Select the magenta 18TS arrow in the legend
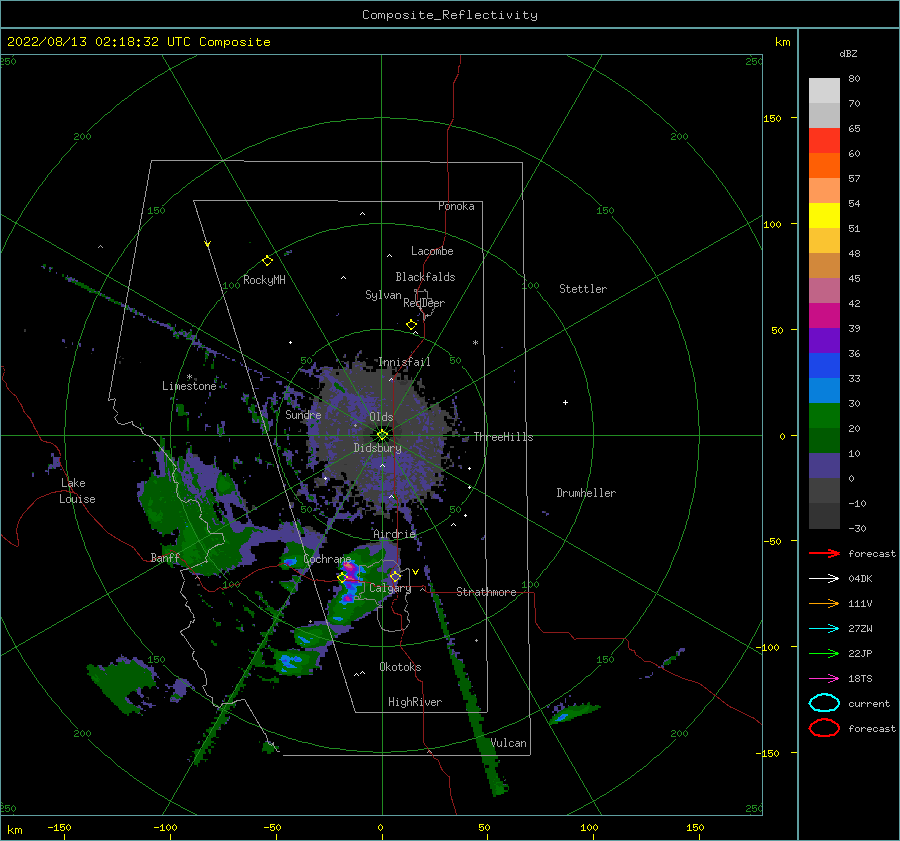 824,679
